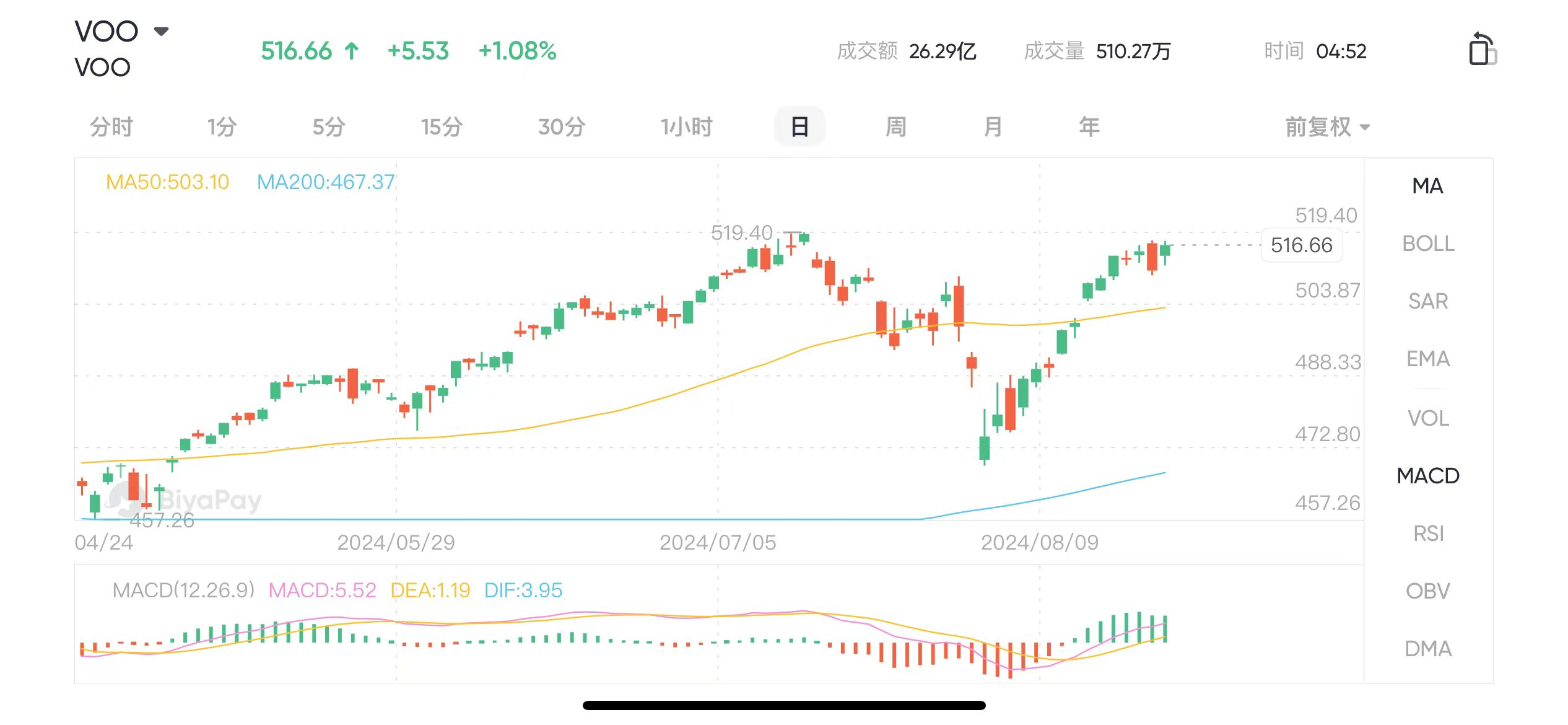Switch to the 分时 timeframe tab
The image size is (1568, 725).
coord(111,127)
